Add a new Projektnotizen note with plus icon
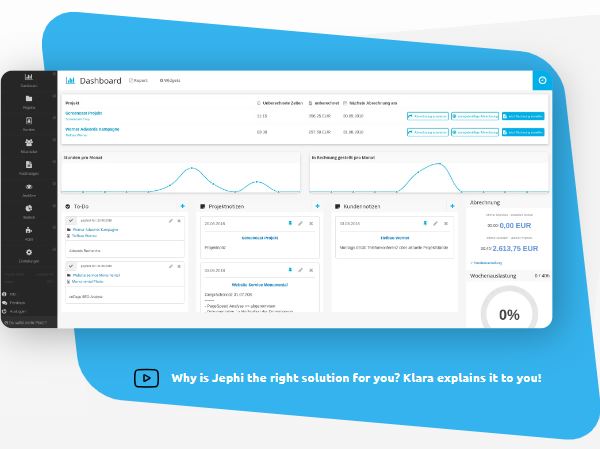This screenshot has height=449, width=600. [317, 206]
